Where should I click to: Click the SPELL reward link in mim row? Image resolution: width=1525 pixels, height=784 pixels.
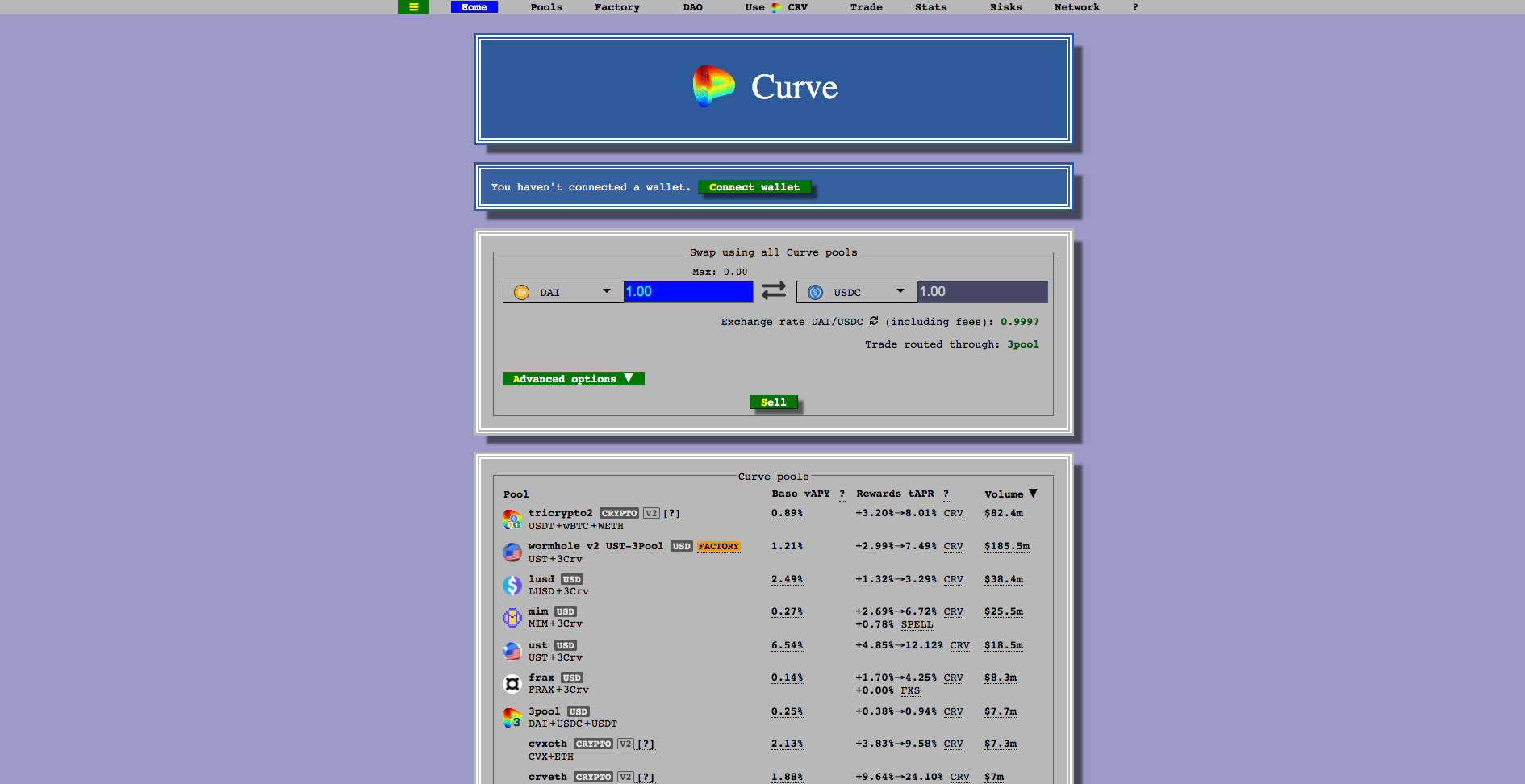pyautogui.click(x=917, y=624)
